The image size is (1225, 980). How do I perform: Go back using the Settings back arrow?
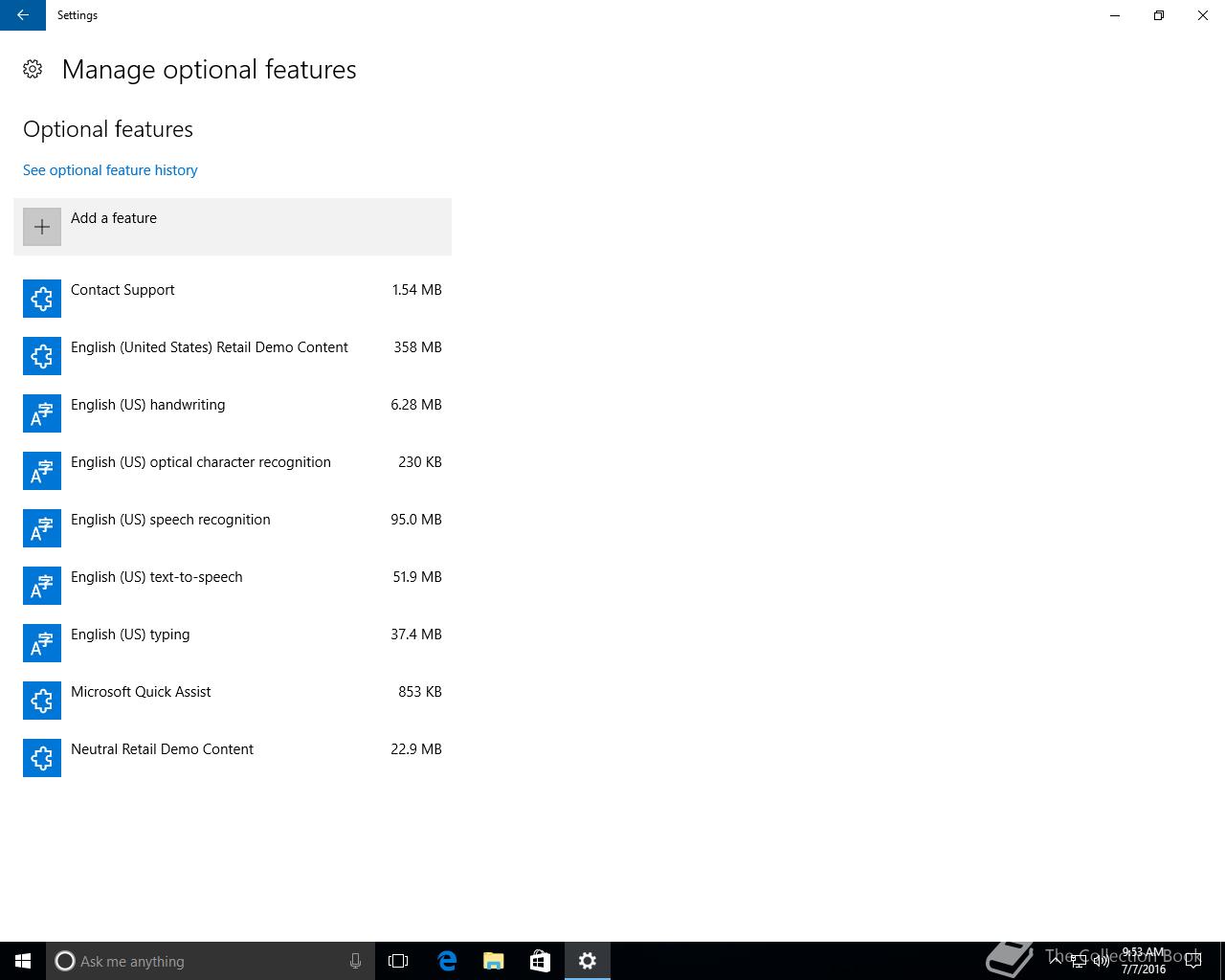(23, 15)
